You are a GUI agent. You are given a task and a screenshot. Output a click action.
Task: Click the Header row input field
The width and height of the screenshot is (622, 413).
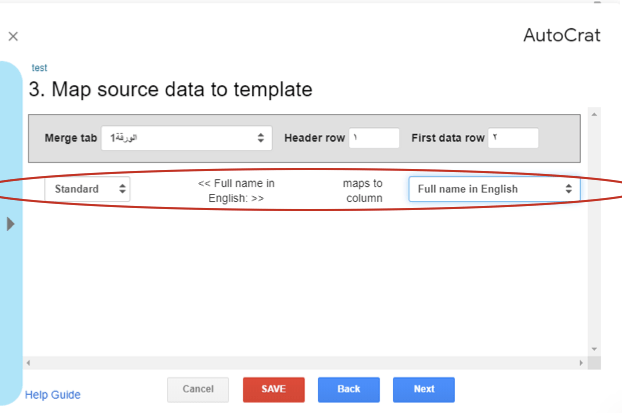(374, 138)
